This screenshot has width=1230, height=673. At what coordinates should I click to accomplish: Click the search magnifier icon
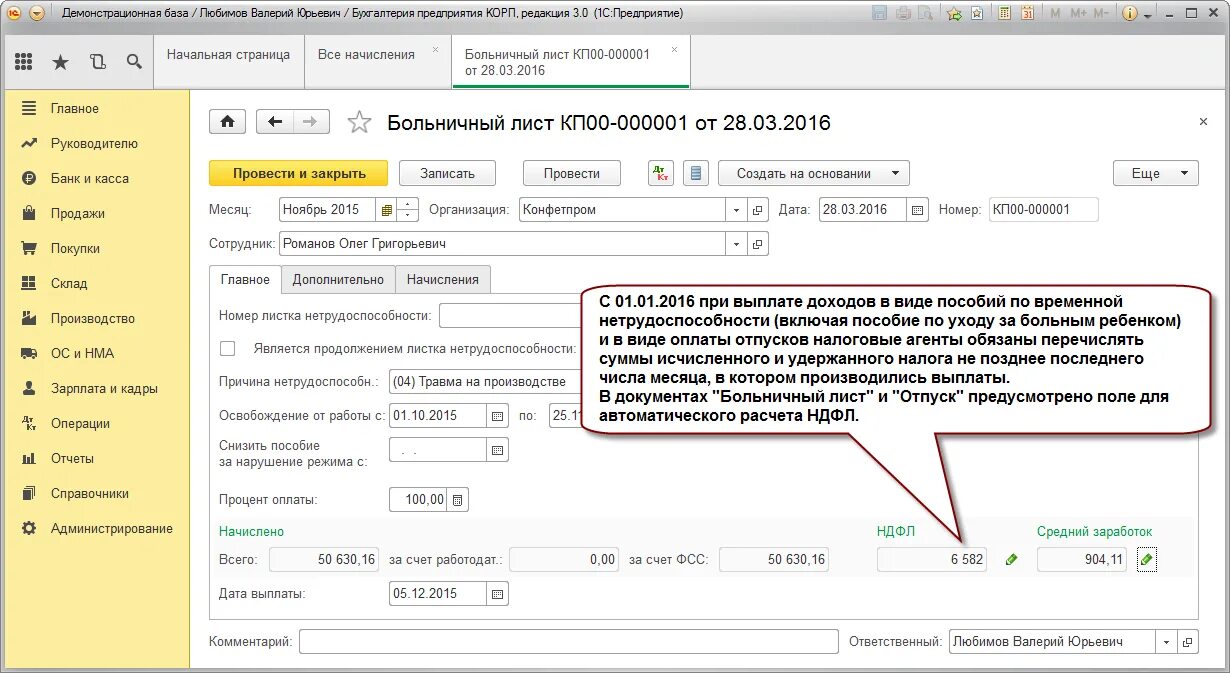(133, 62)
